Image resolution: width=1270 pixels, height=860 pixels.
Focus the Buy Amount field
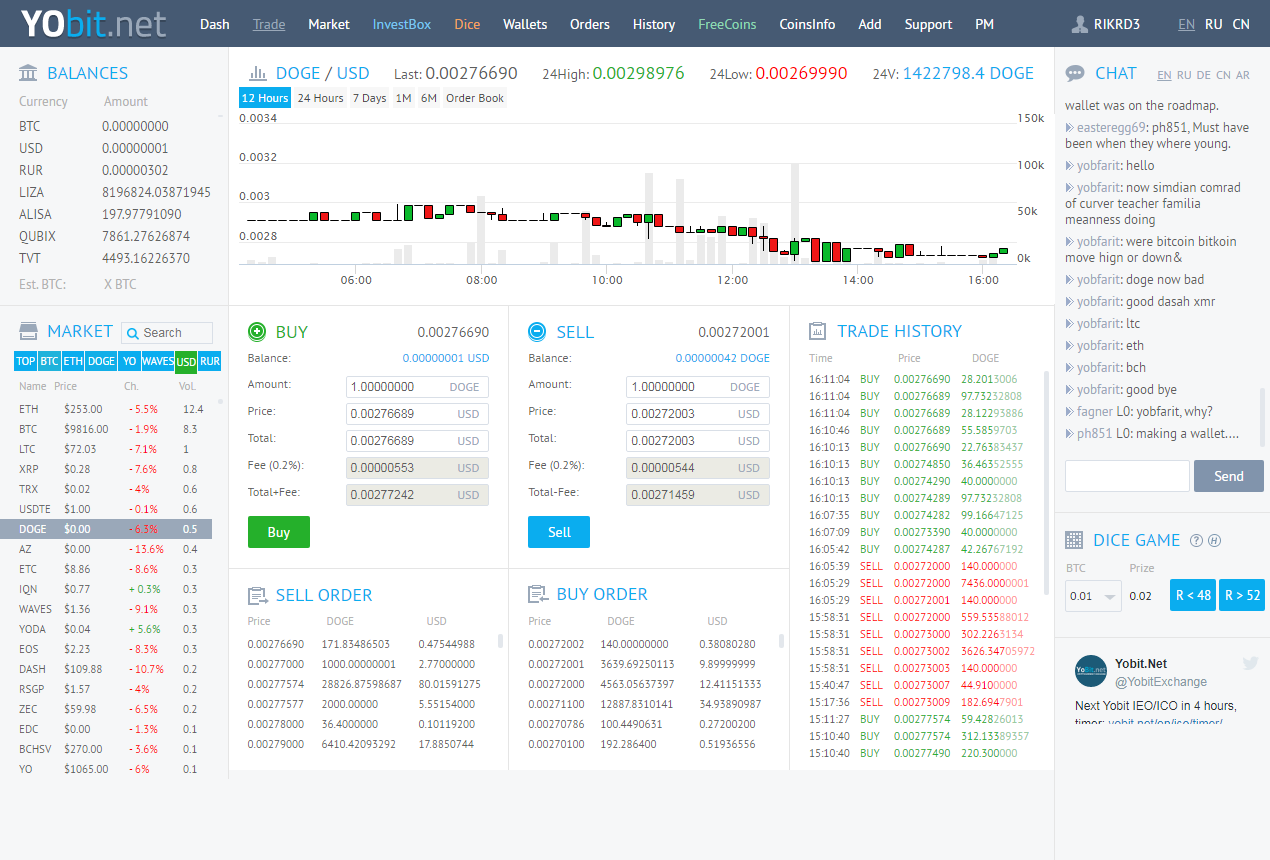(418, 387)
